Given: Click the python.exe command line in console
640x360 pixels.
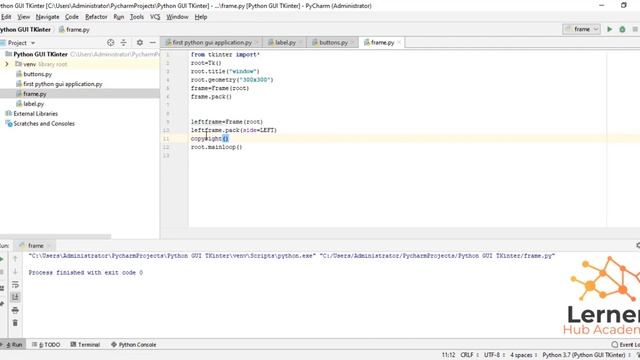Looking at the screenshot, I should (291, 256).
